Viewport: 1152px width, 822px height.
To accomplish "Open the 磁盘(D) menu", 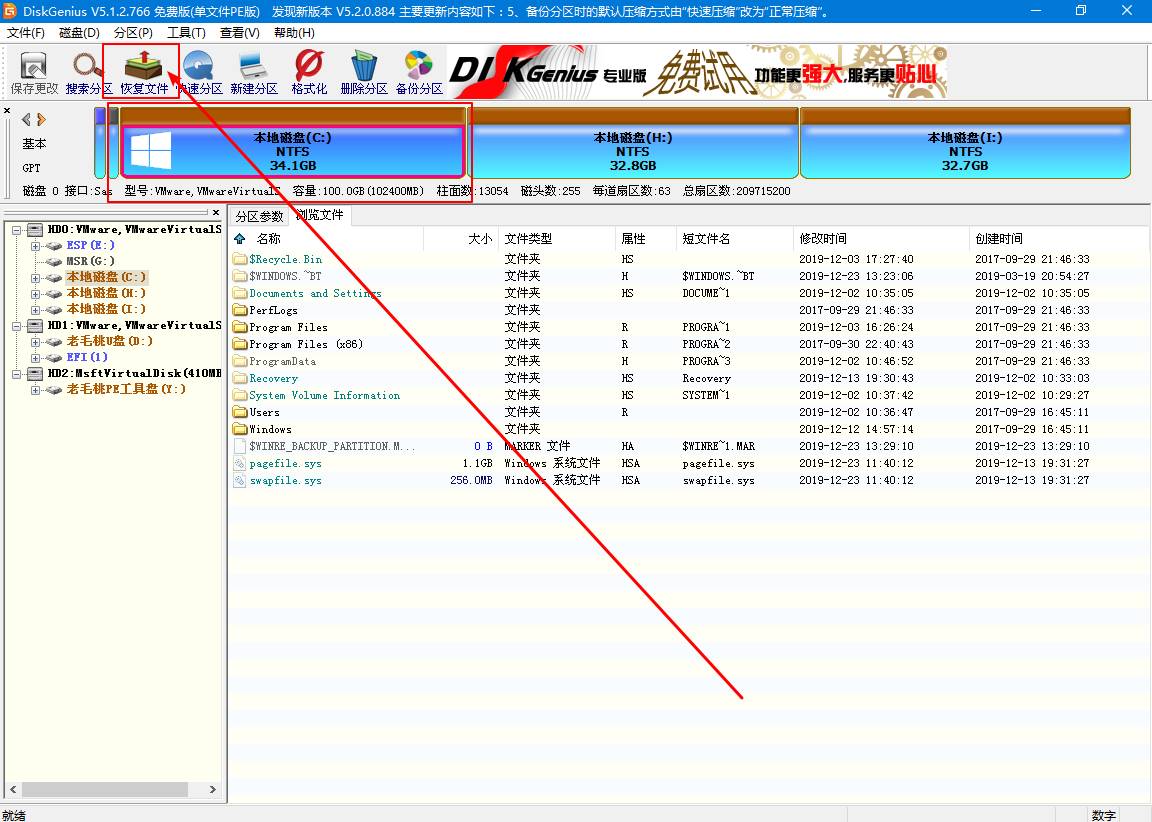I will click(79, 33).
